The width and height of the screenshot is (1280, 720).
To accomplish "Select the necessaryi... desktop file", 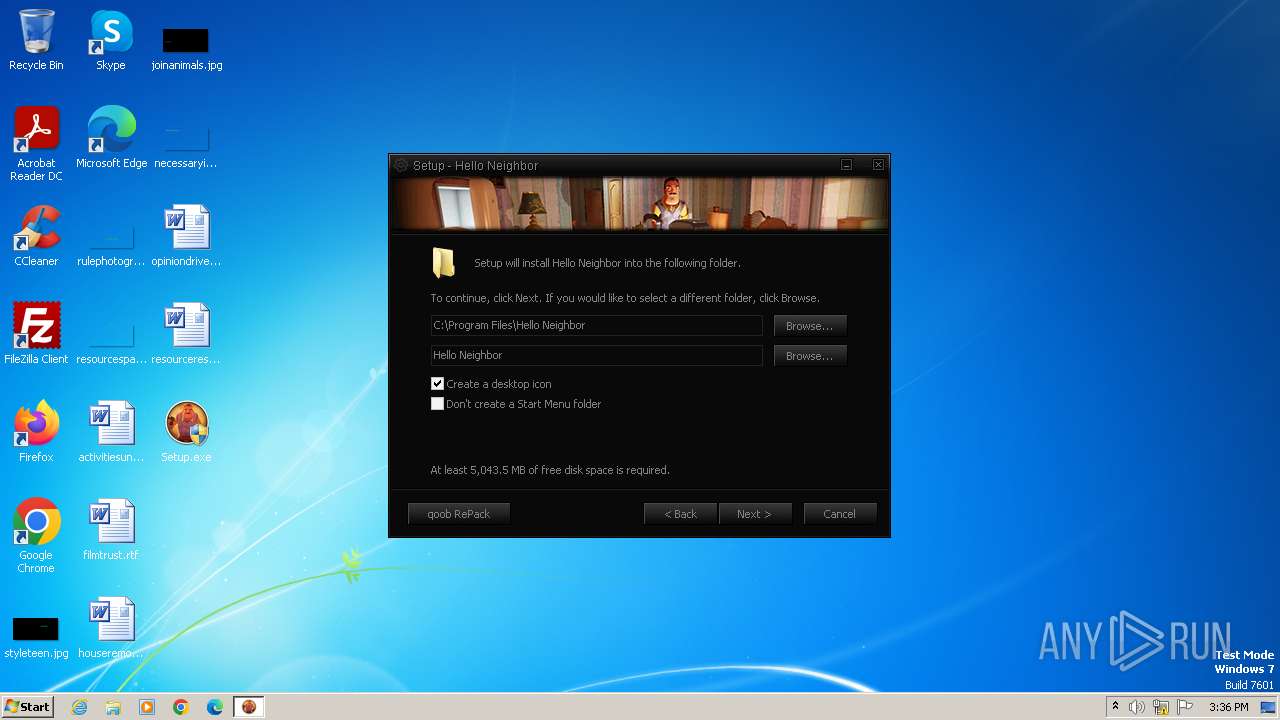I will [x=186, y=145].
